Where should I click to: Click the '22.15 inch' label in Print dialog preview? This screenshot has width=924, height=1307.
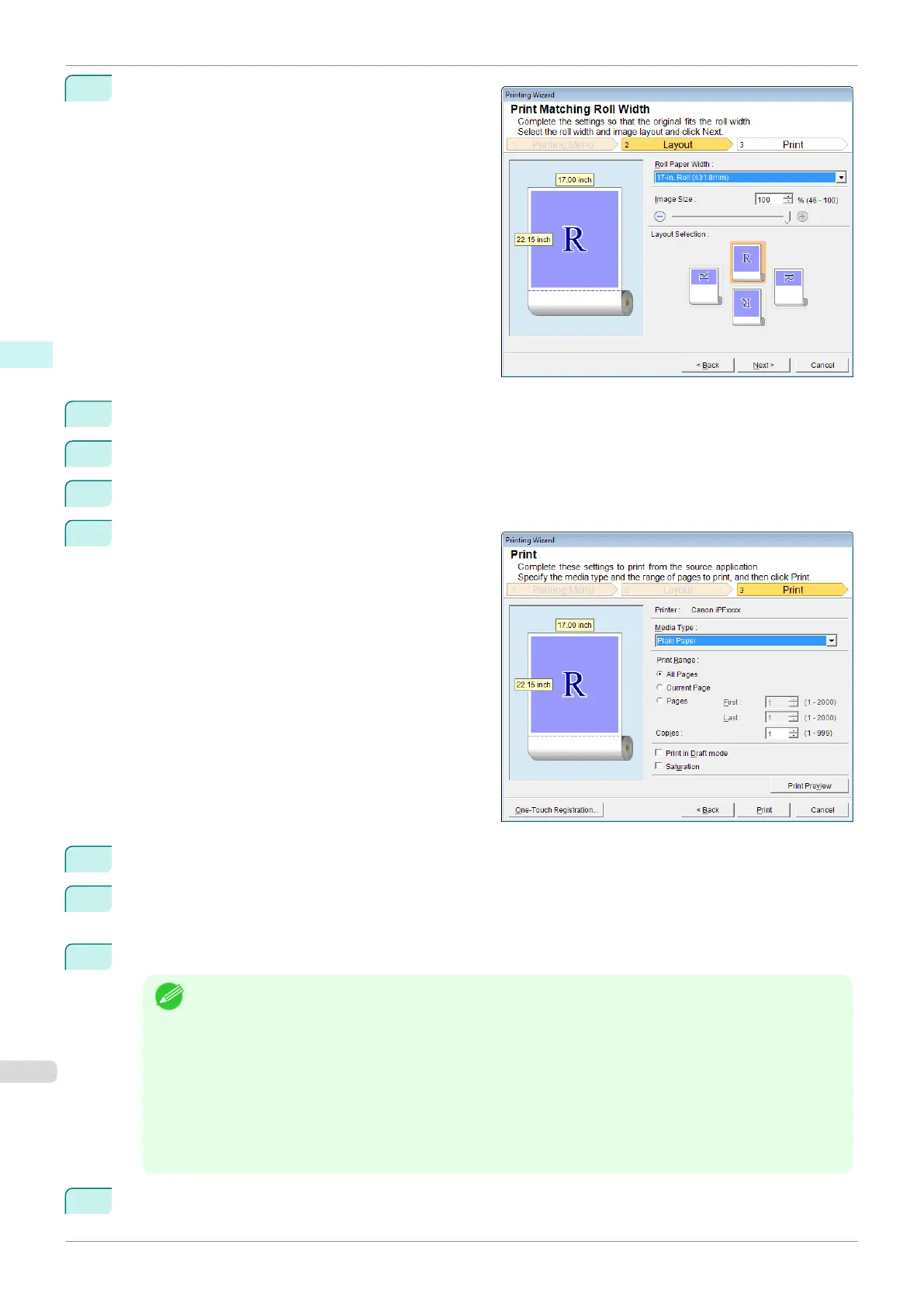point(534,685)
